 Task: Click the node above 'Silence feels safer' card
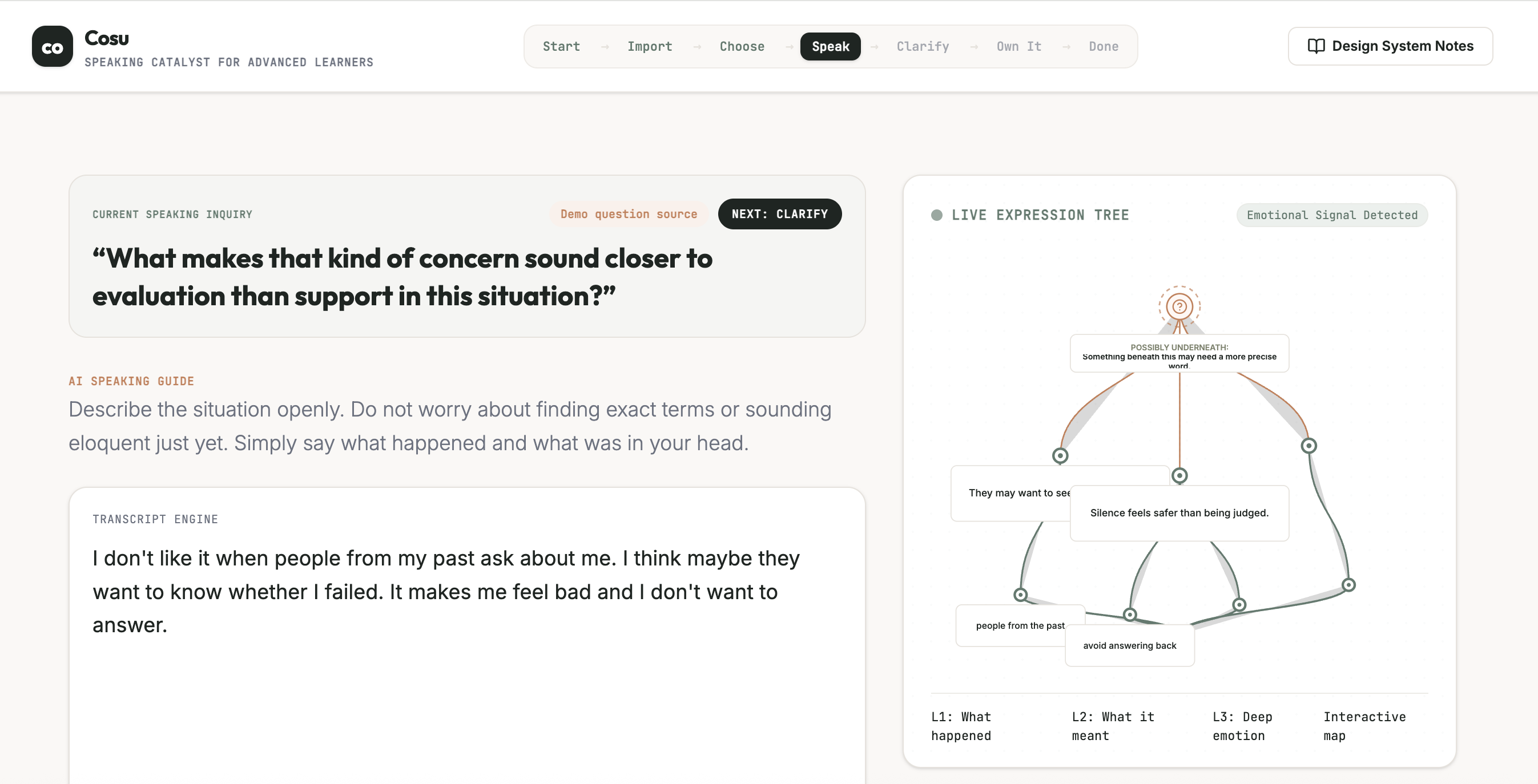click(1179, 475)
